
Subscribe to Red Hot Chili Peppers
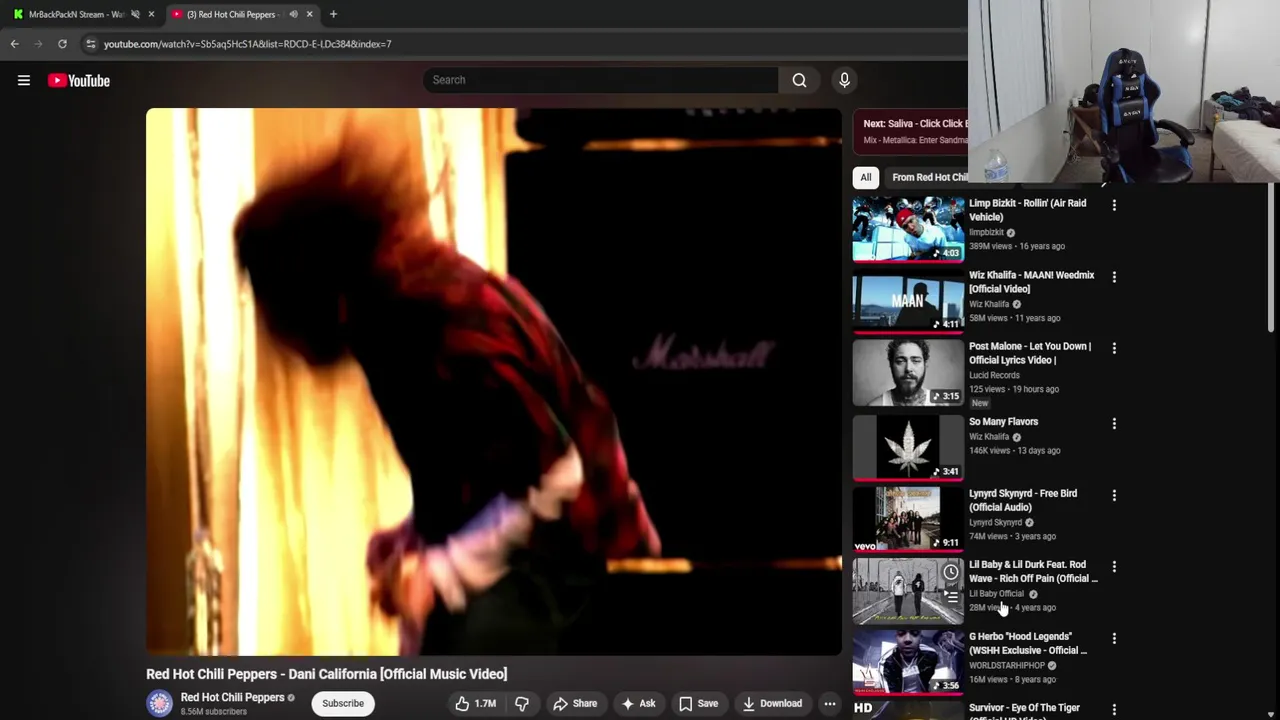[343, 703]
